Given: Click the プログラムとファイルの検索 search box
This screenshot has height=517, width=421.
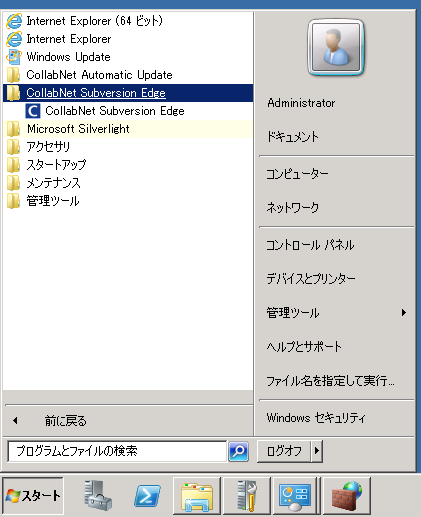Looking at the screenshot, I should click(117, 451).
